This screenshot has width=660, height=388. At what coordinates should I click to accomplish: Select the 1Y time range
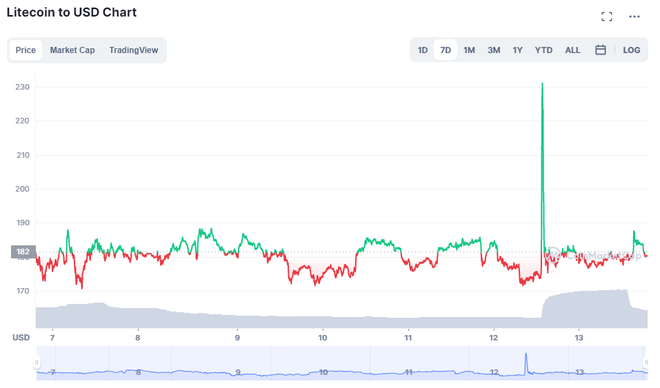(x=517, y=50)
